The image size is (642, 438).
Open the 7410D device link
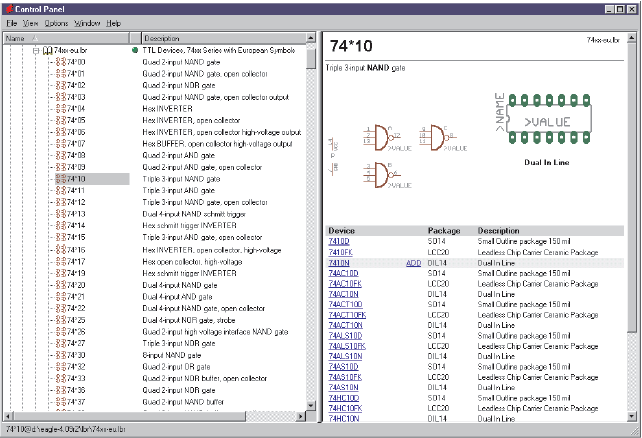[x=339, y=242]
